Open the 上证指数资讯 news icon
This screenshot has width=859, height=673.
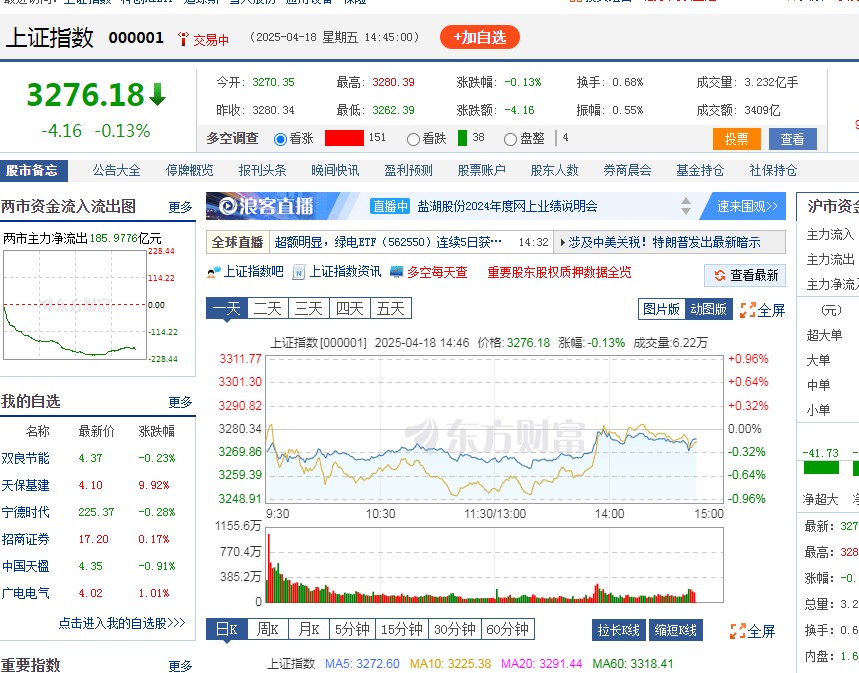coord(299,272)
